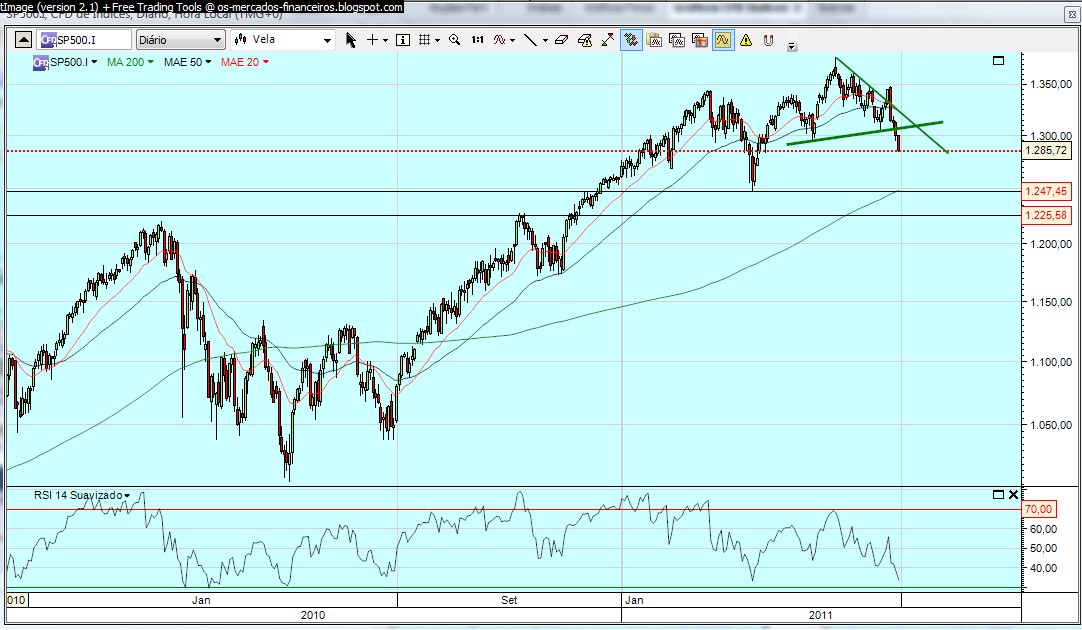
Task: Select the eraser tool
Action: pyautogui.click(x=561, y=40)
